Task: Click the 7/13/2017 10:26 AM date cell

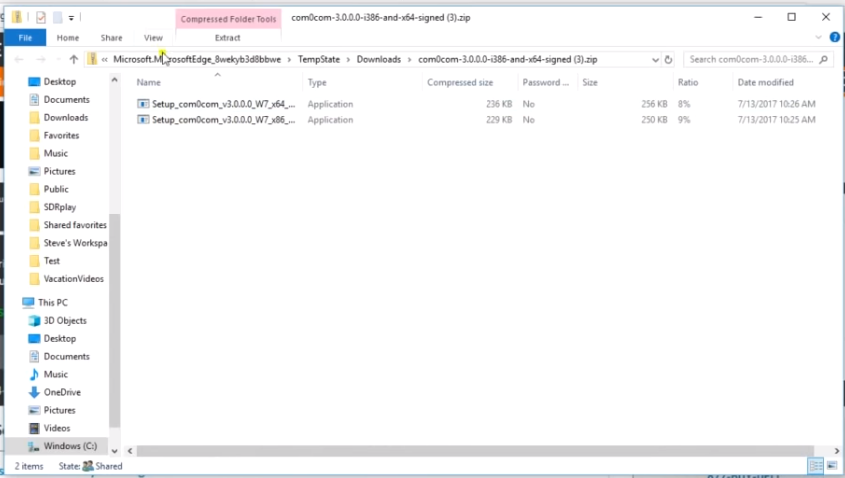Action: pos(777,104)
